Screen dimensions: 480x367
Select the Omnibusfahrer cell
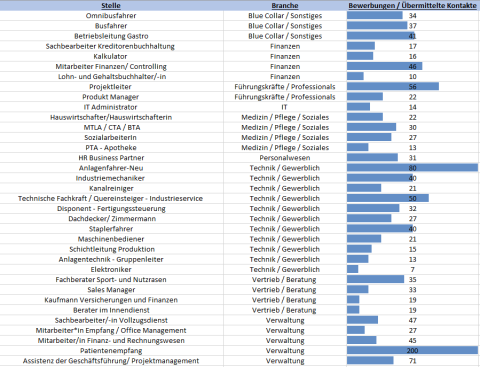(111, 16)
